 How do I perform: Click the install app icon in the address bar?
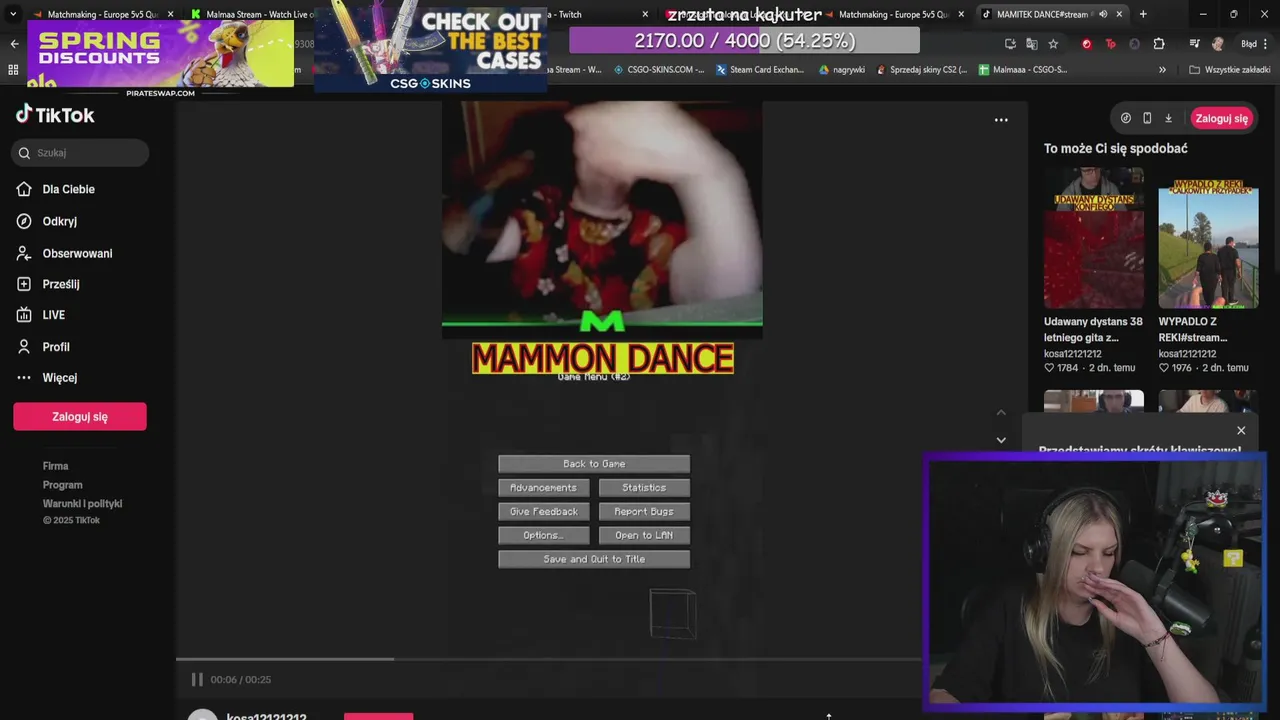point(1010,44)
